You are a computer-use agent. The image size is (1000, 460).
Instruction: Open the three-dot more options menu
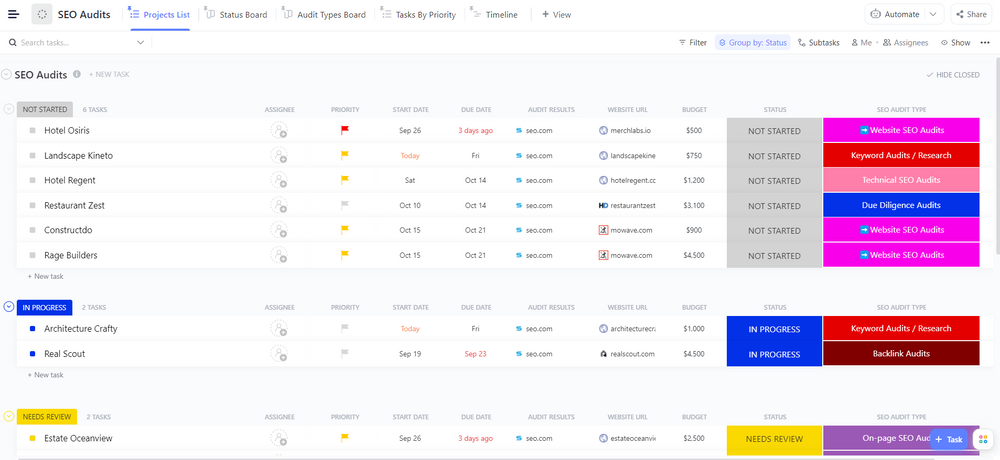[x=985, y=43]
